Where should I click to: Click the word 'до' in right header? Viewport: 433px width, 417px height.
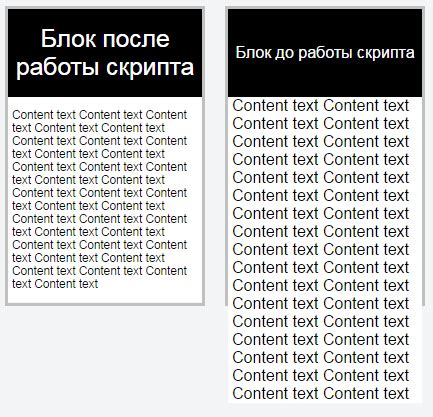[284, 53]
